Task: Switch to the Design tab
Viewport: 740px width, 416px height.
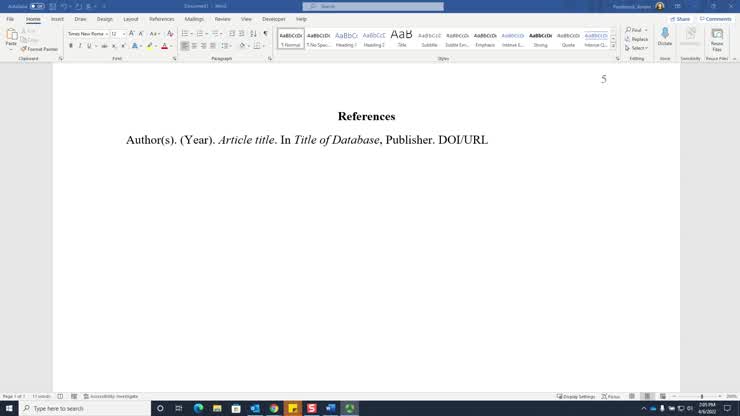Action: click(105, 19)
